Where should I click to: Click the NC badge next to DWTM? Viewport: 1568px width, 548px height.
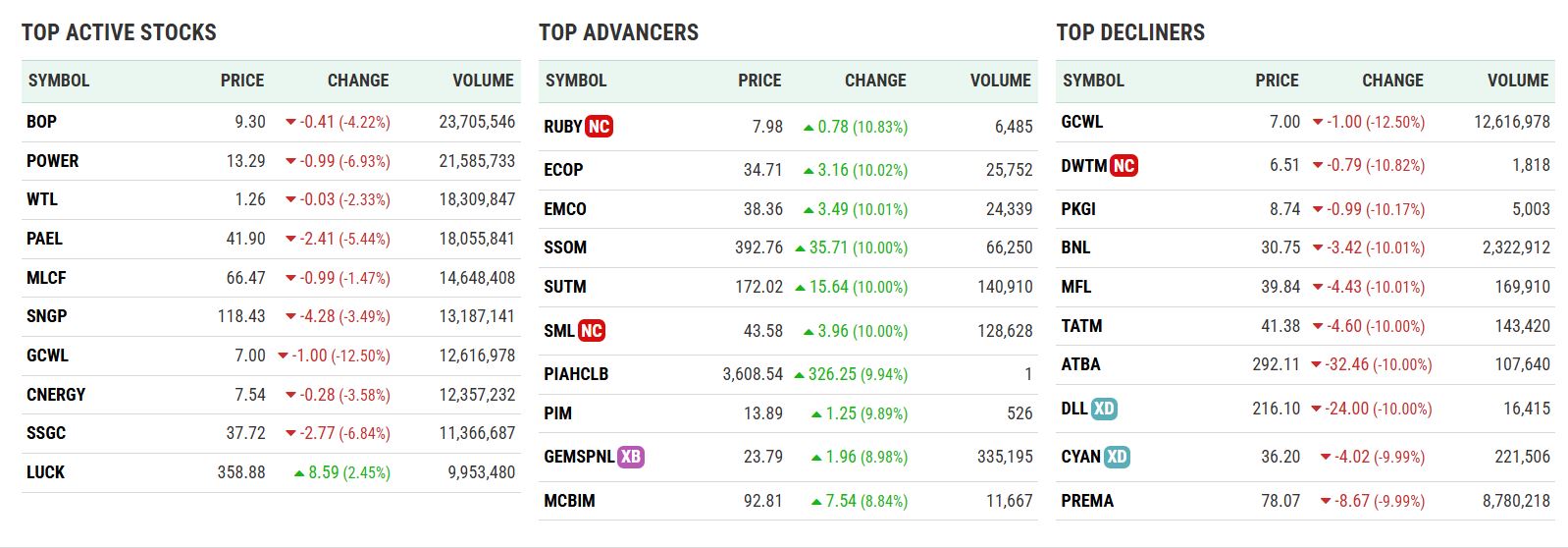1124,166
